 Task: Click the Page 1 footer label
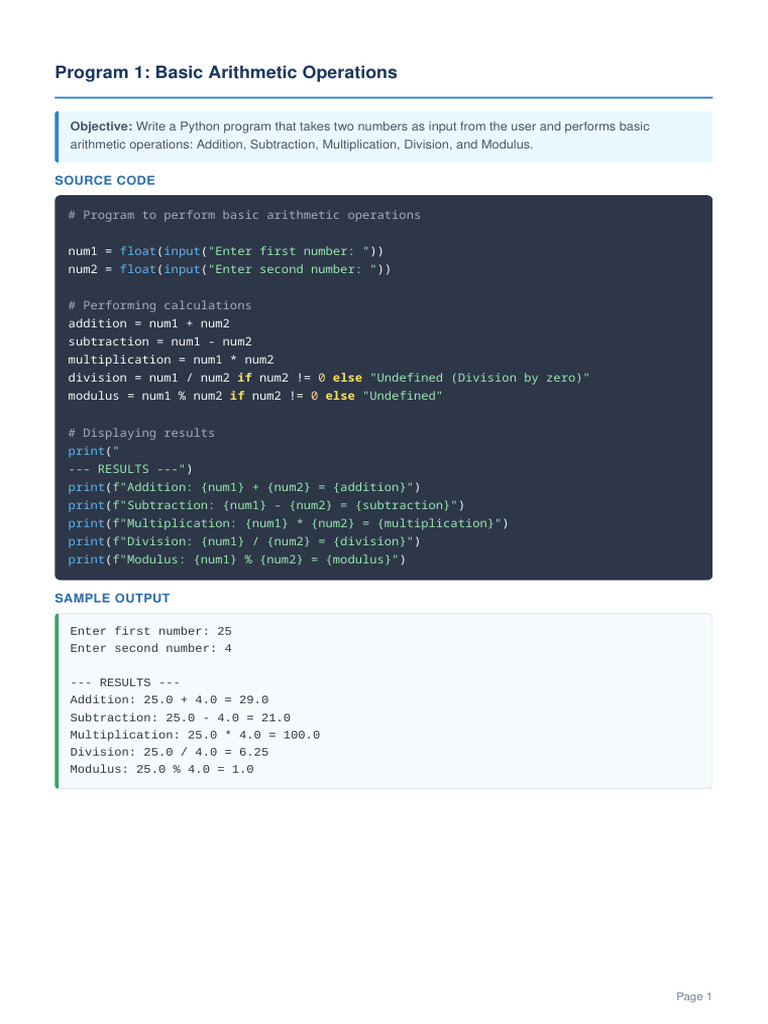tap(694, 997)
